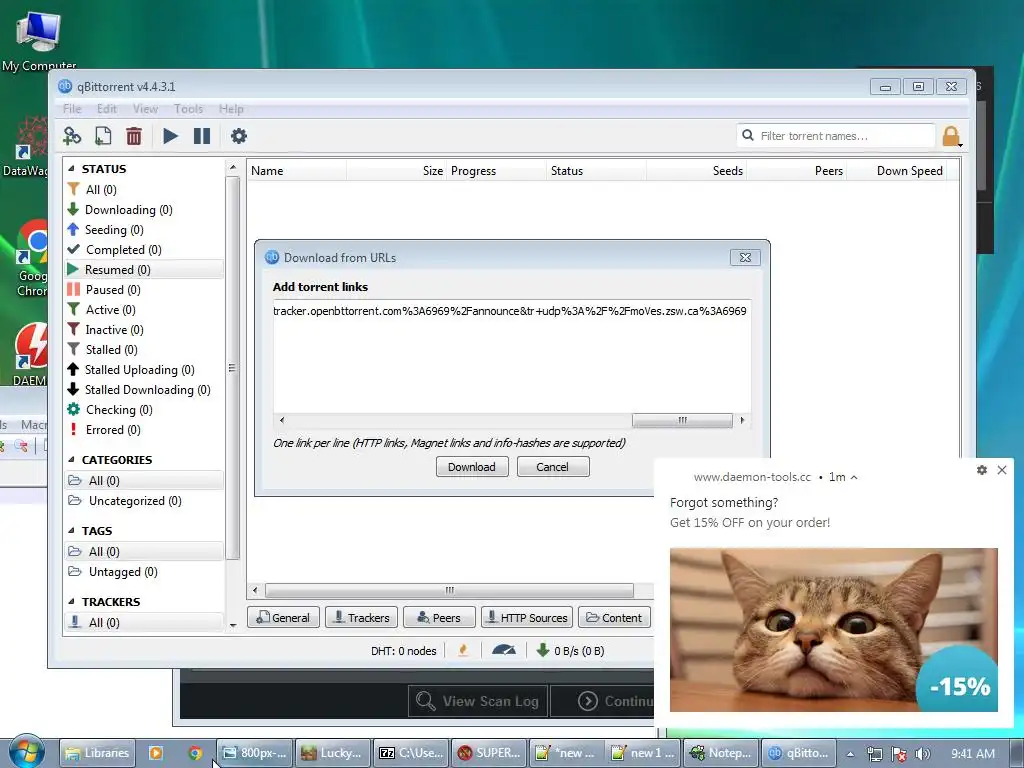Open the Tools menu
The width and height of the screenshot is (1024, 768).
click(188, 108)
